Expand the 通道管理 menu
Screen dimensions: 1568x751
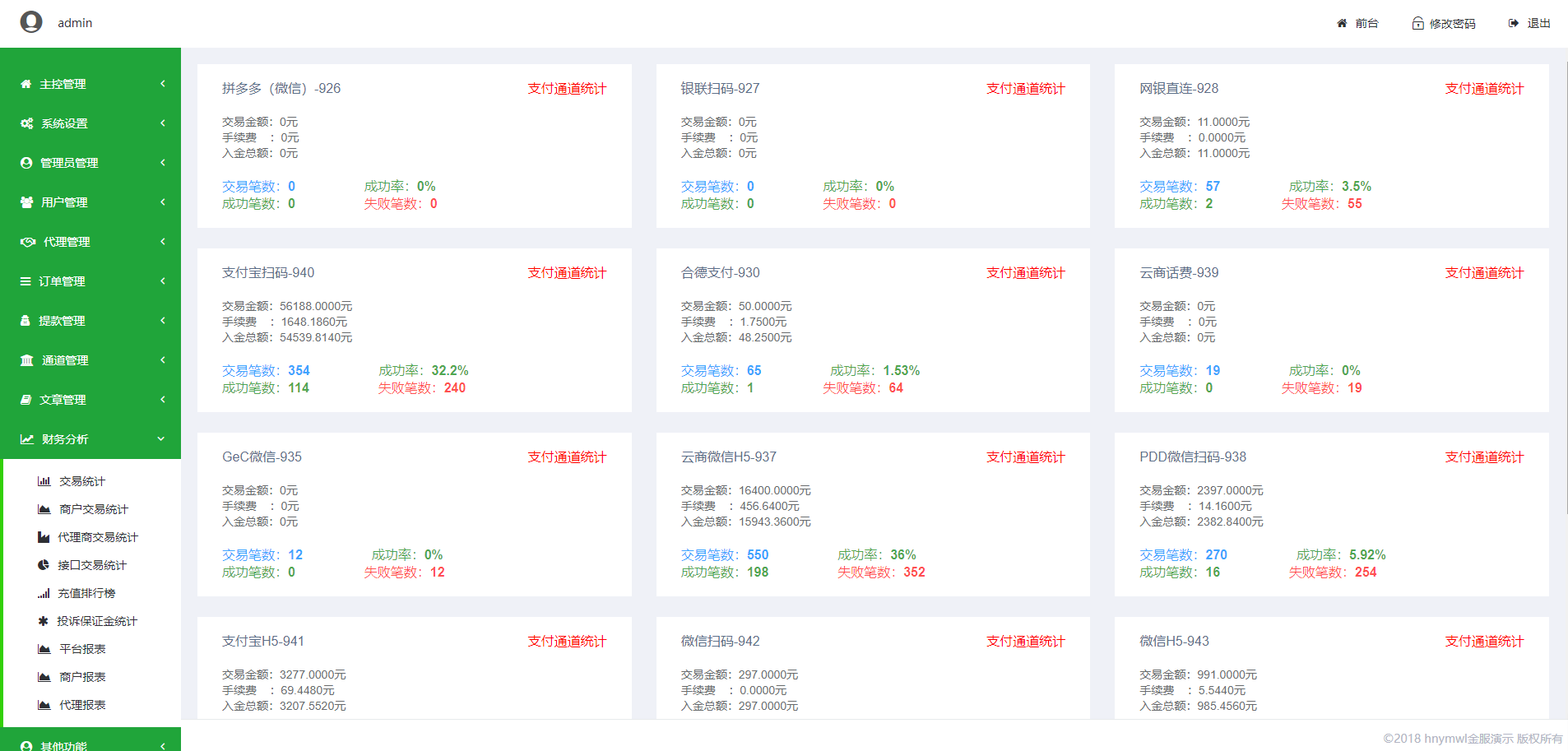point(90,359)
